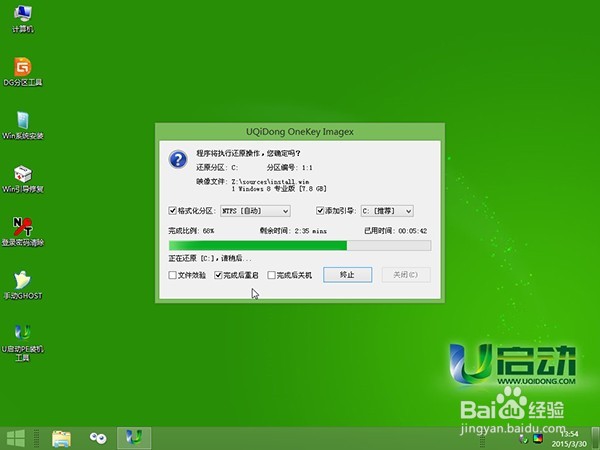The image size is (600, 450).
Task: Open File Explorer from the taskbar
Action: 61,439
